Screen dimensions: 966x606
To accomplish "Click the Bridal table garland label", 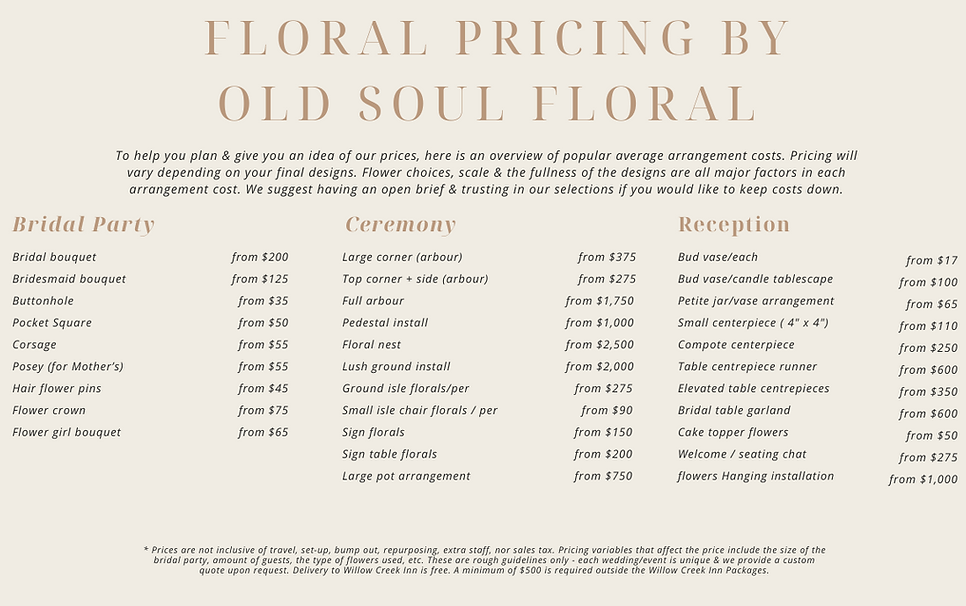I will click(734, 410).
